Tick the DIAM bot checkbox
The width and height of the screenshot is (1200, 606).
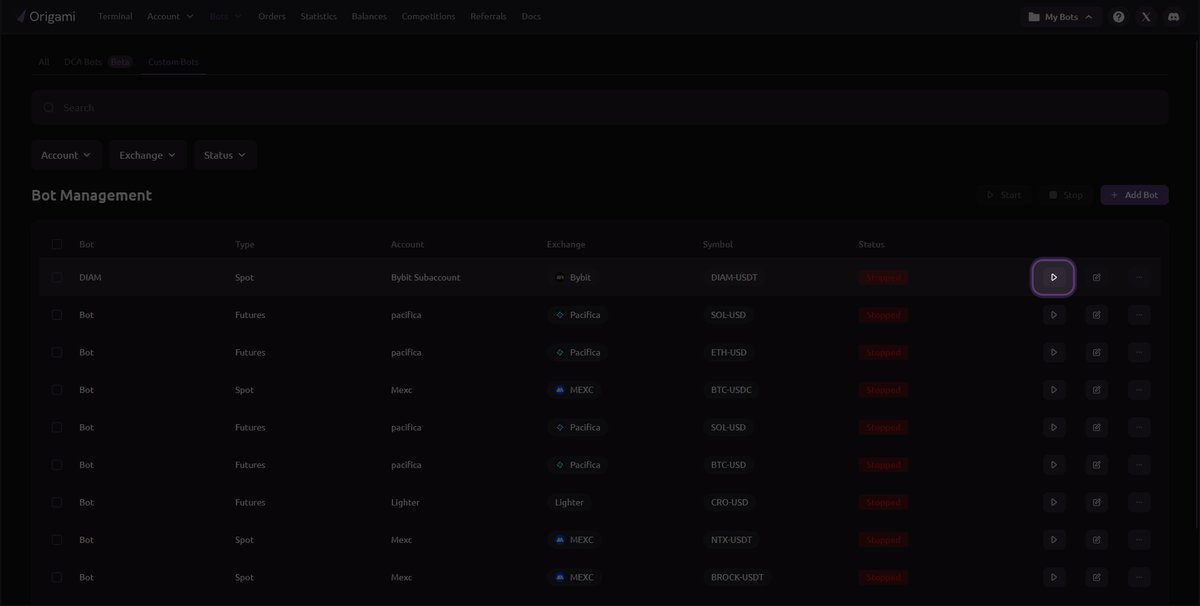click(57, 277)
